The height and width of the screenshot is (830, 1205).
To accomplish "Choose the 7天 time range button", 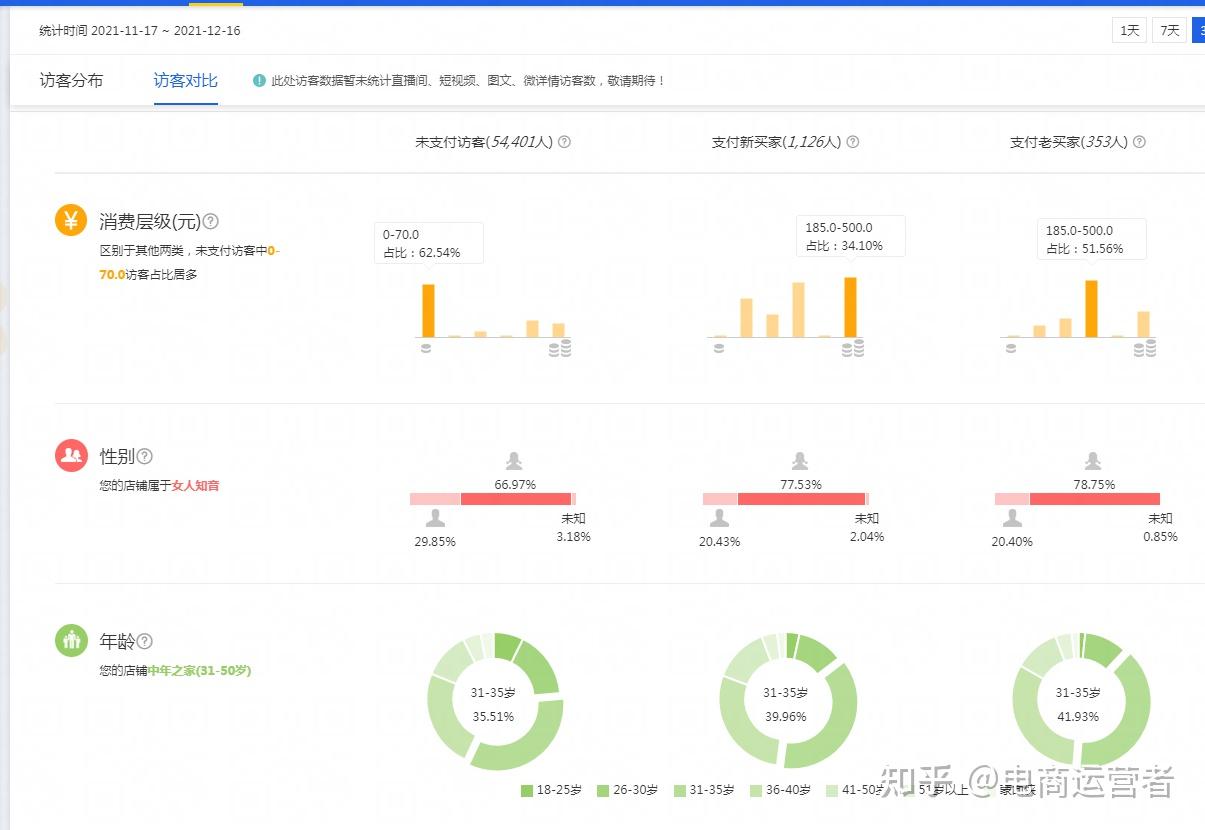I will tap(1169, 30).
